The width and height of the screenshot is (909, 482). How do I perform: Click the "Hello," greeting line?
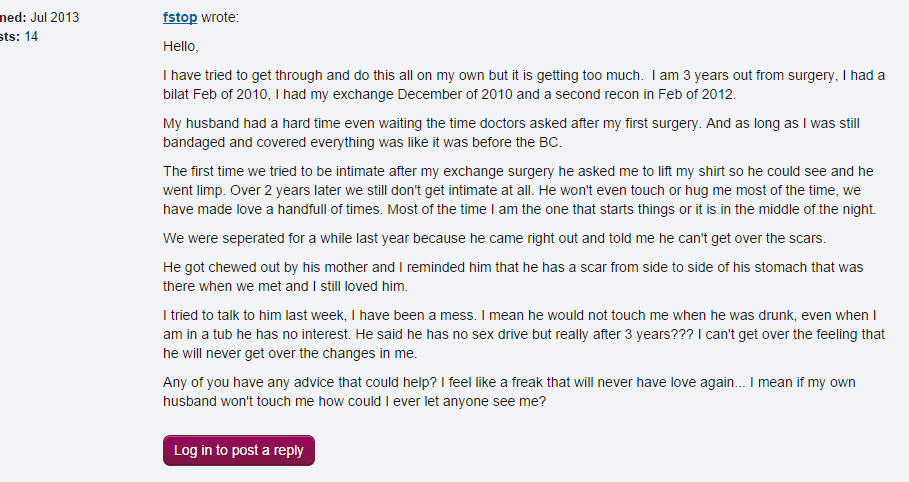tap(181, 46)
